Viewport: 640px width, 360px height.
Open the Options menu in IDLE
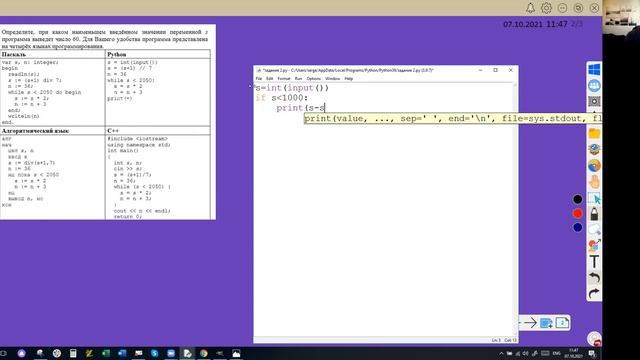coord(313,78)
